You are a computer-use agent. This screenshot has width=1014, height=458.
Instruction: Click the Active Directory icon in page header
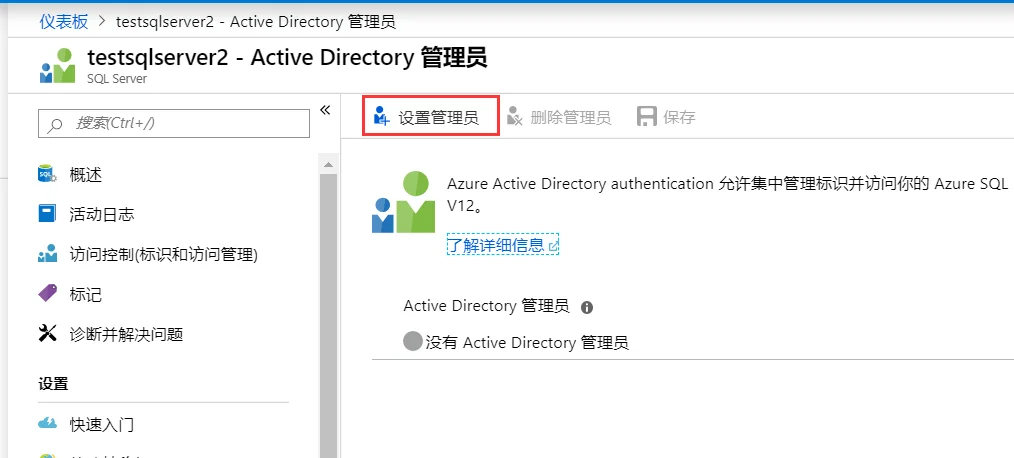click(58, 65)
